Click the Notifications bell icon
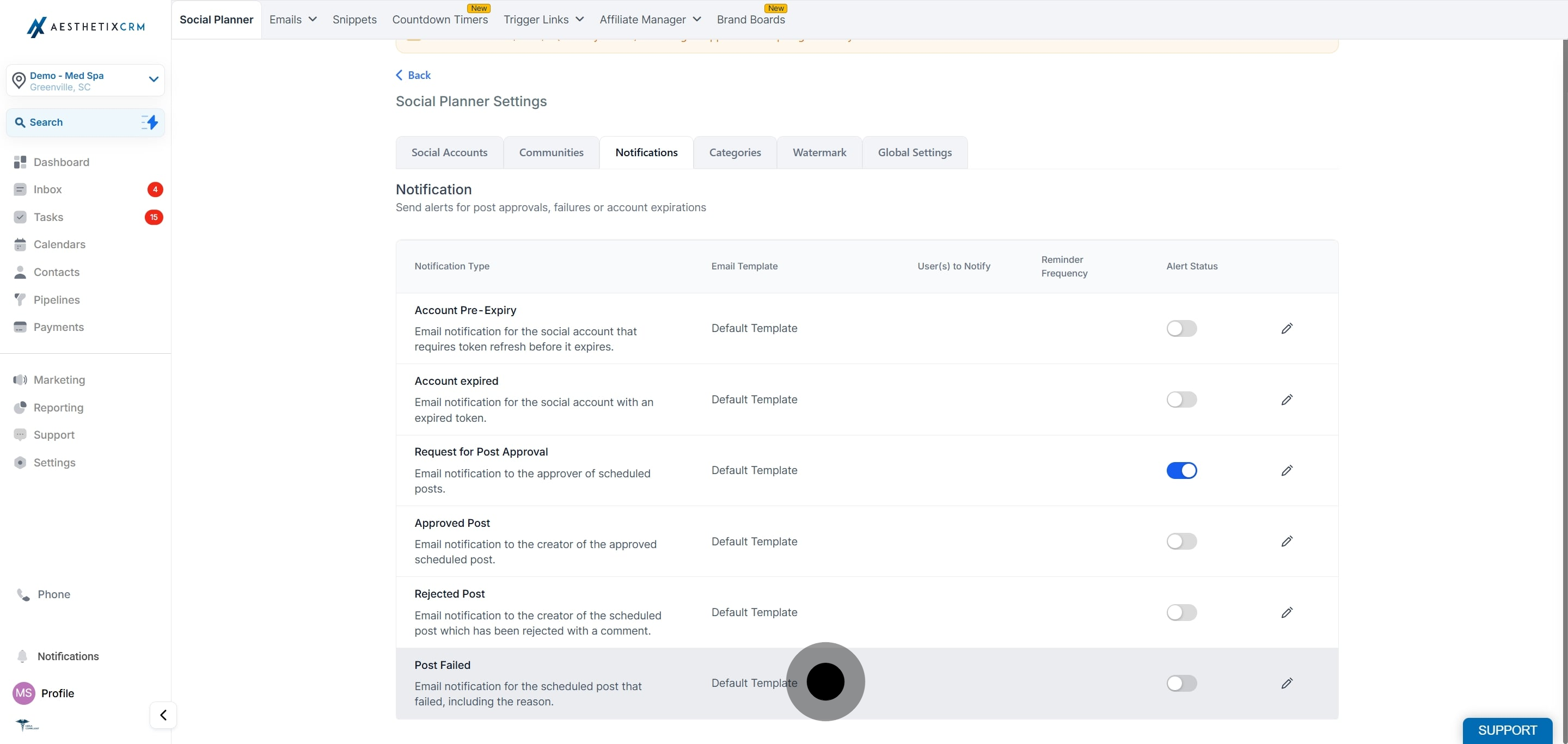1568x744 pixels. tap(22, 656)
